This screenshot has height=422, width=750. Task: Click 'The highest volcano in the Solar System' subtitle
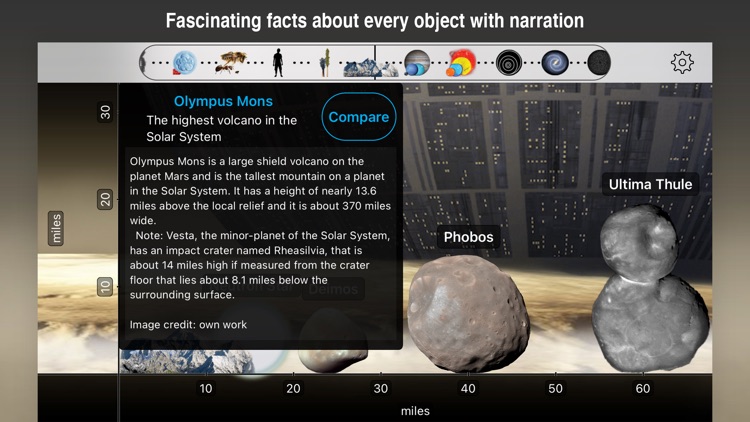click(x=221, y=128)
